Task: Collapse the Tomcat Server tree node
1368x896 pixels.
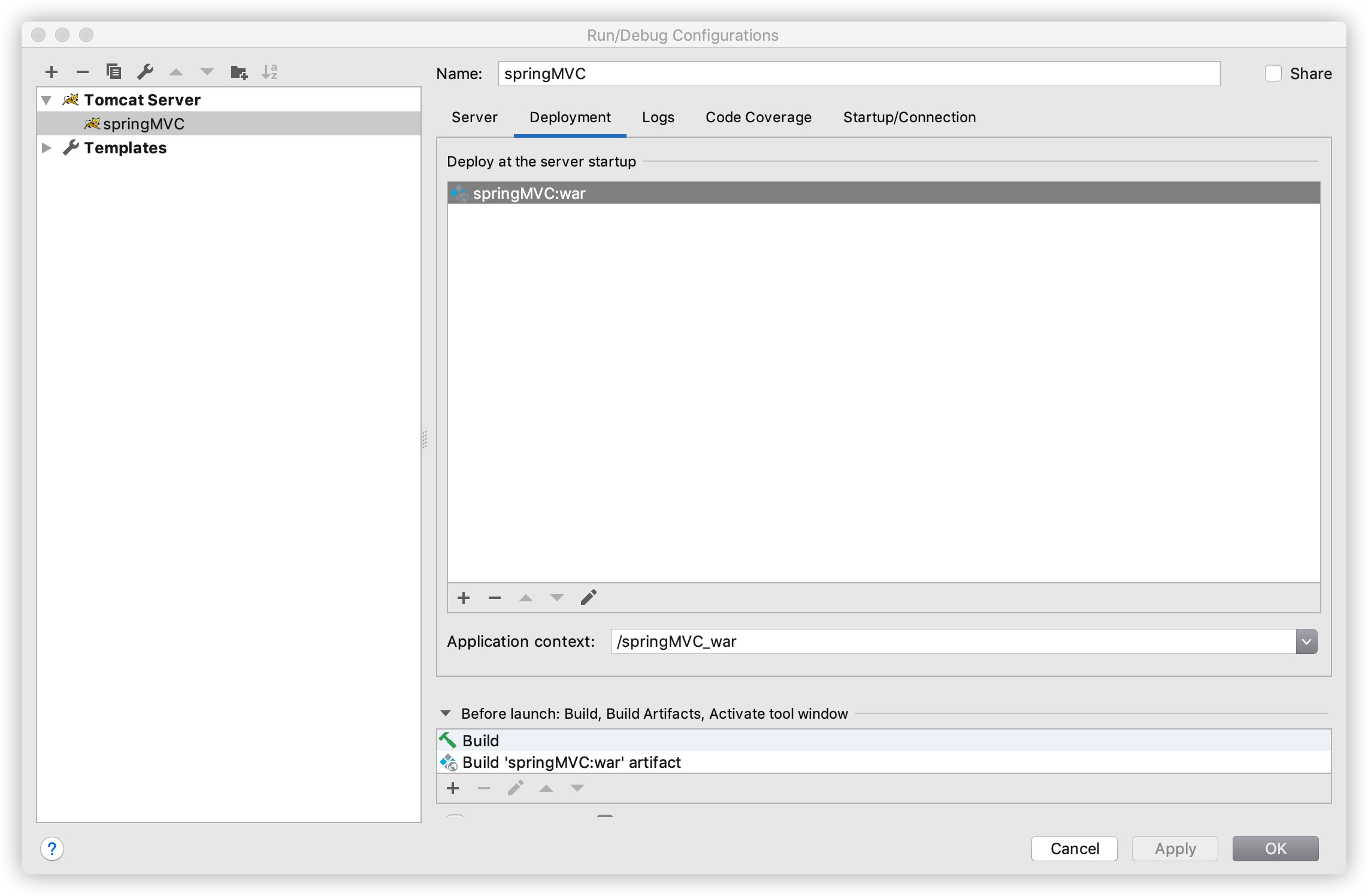Action: [47, 100]
